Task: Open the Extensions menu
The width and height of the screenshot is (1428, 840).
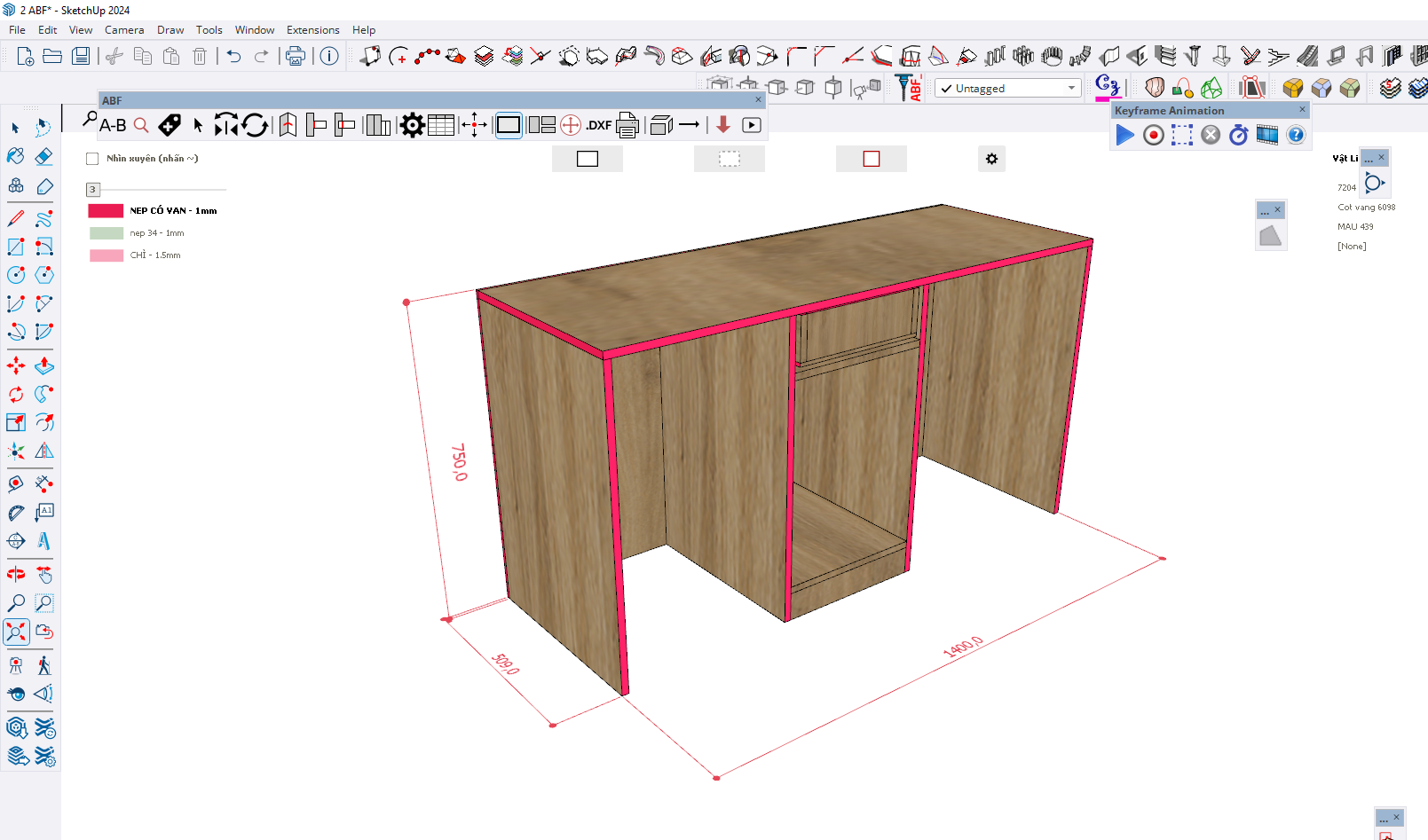Action: click(312, 30)
